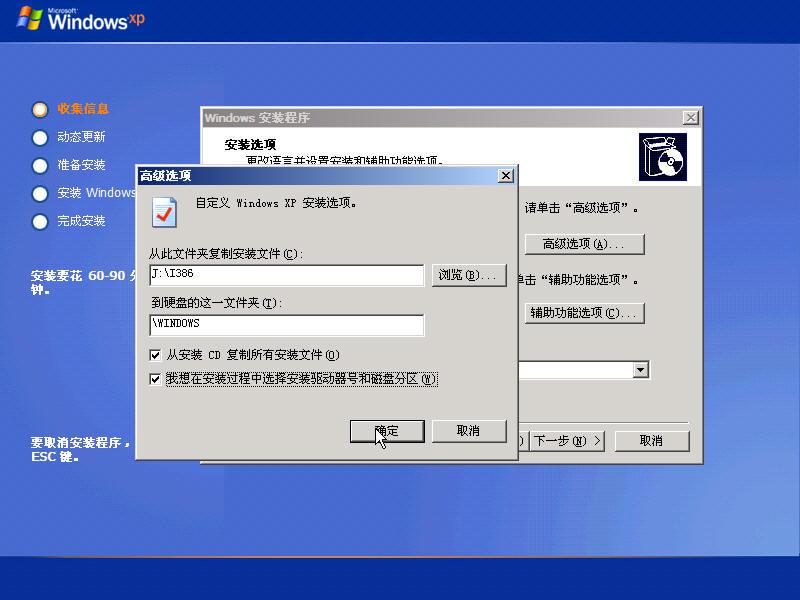Toggle the copy-from-CD checkbox back on
The image size is (800, 600).
(156, 354)
